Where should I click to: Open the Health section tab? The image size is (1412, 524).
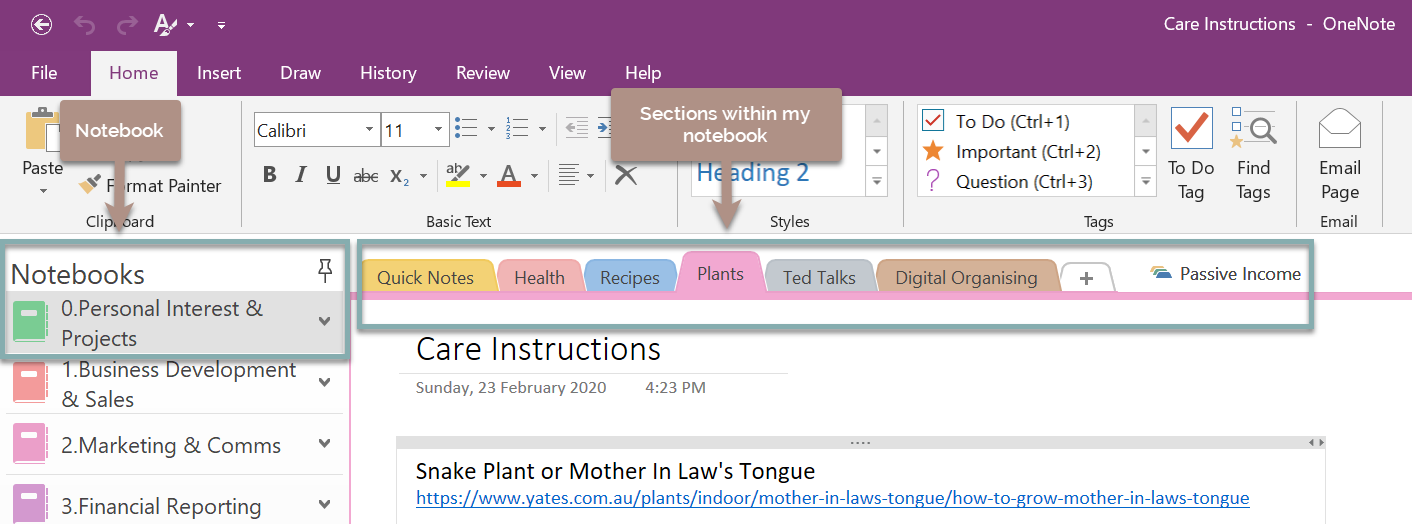click(x=540, y=278)
